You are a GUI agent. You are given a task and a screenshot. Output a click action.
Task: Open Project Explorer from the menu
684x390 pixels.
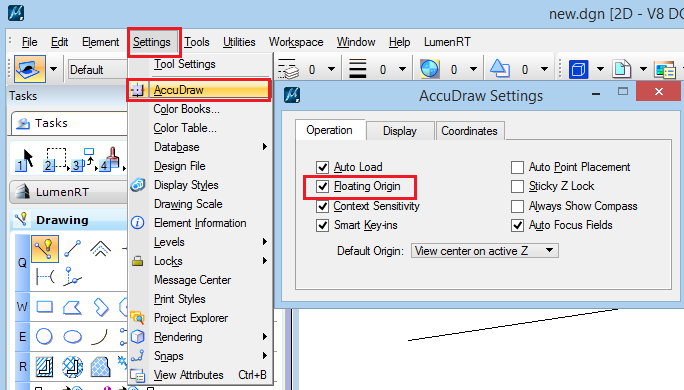[x=200, y=318]
